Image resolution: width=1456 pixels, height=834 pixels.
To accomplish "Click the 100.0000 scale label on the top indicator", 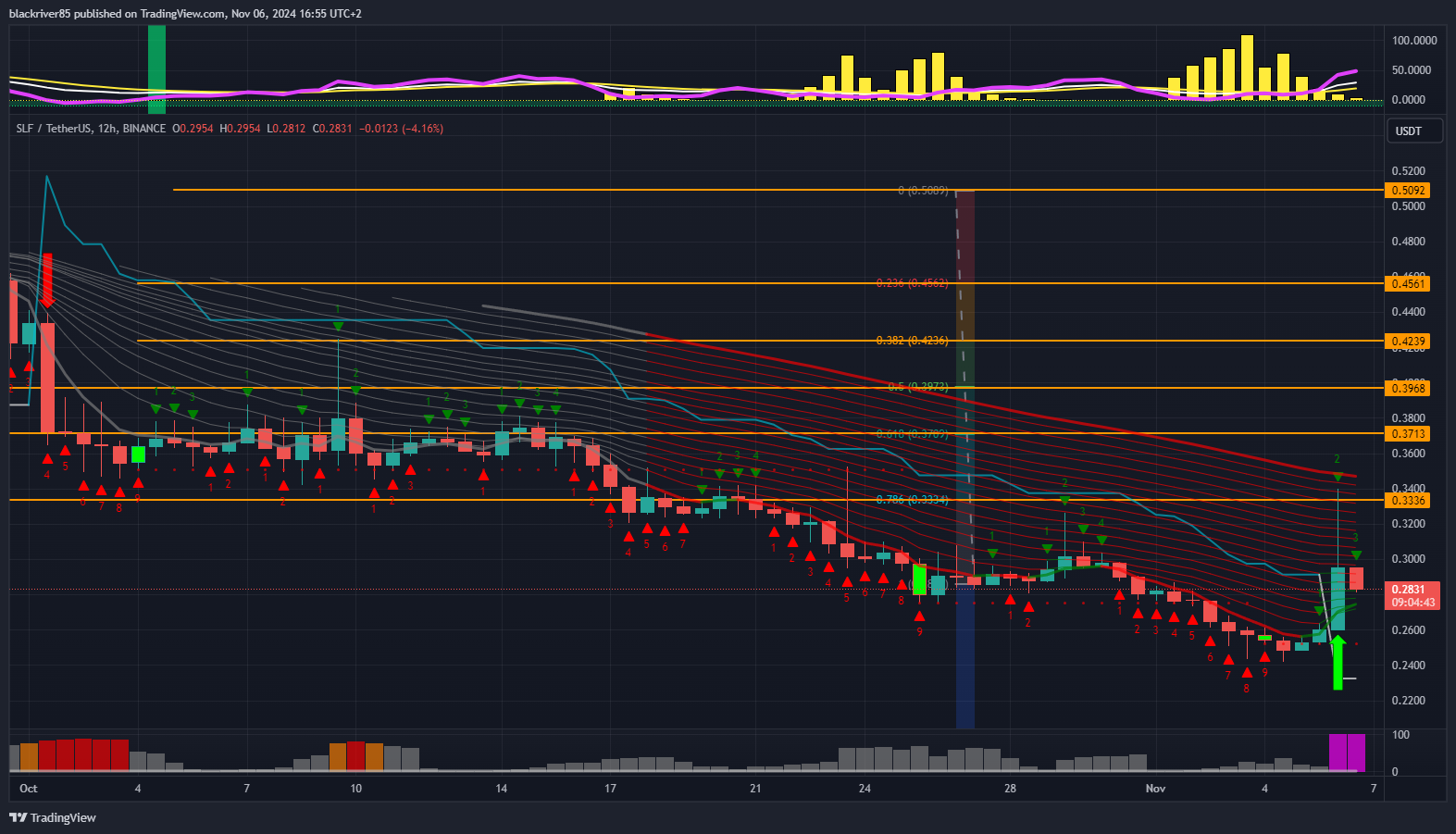I will (1414, 41).
